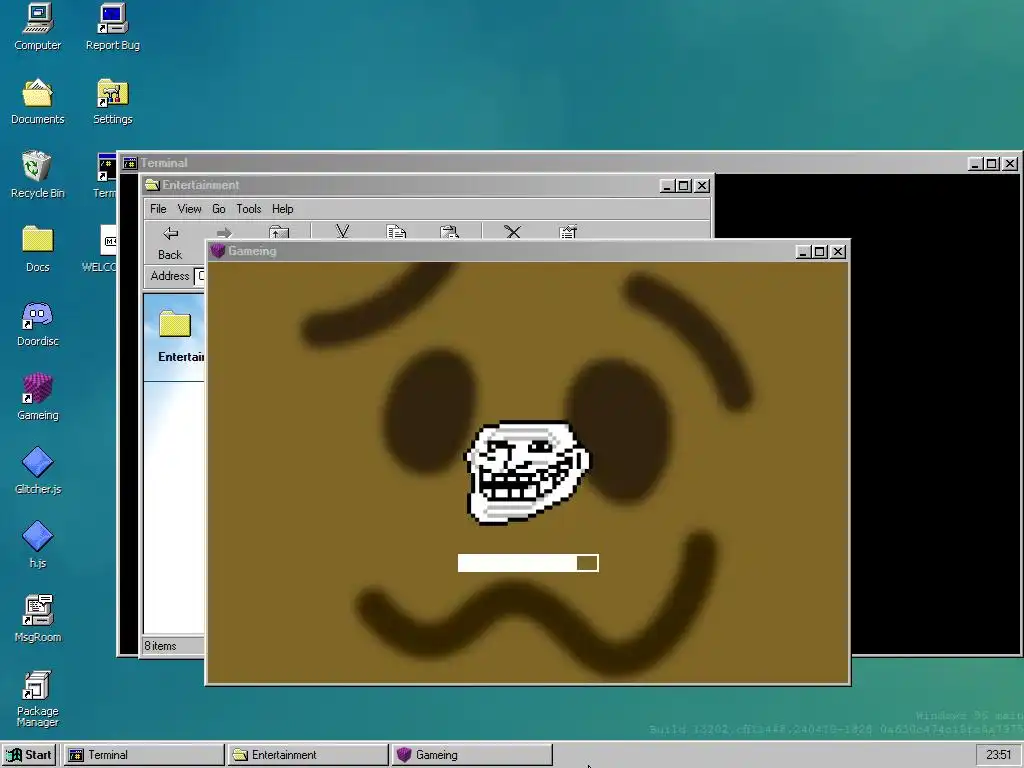Click the Copy toolbar icon
The width and height of the screenshot is (1024, 768).
(396, 232)
